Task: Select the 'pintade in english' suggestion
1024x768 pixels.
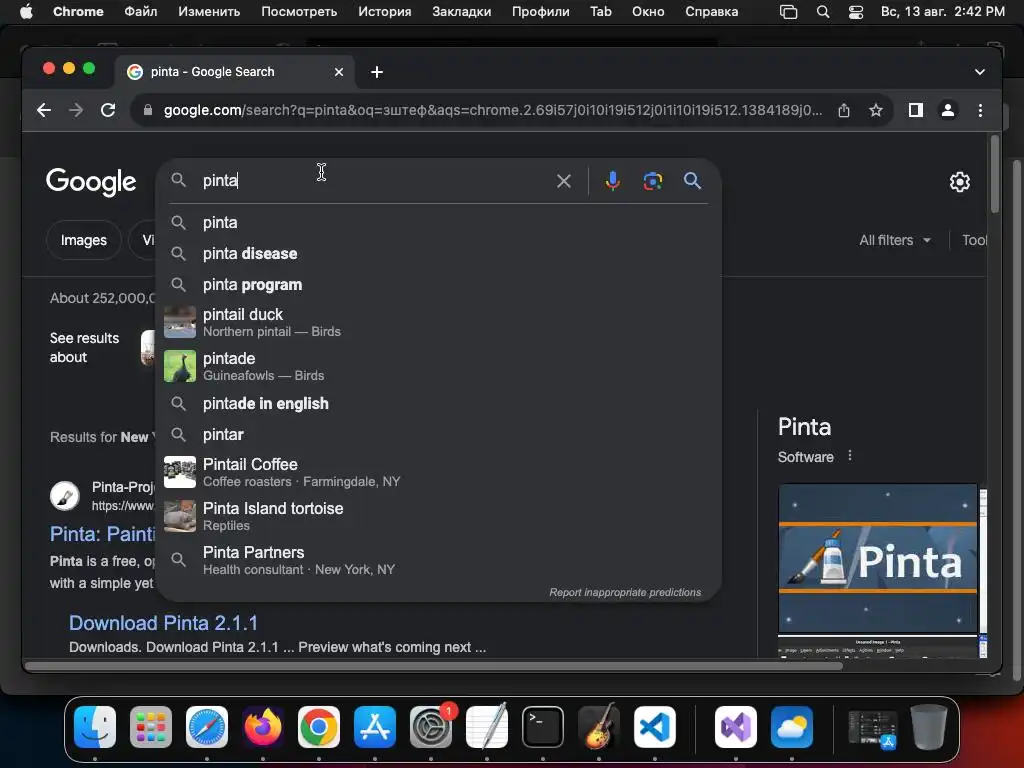Action: [438, 404]
